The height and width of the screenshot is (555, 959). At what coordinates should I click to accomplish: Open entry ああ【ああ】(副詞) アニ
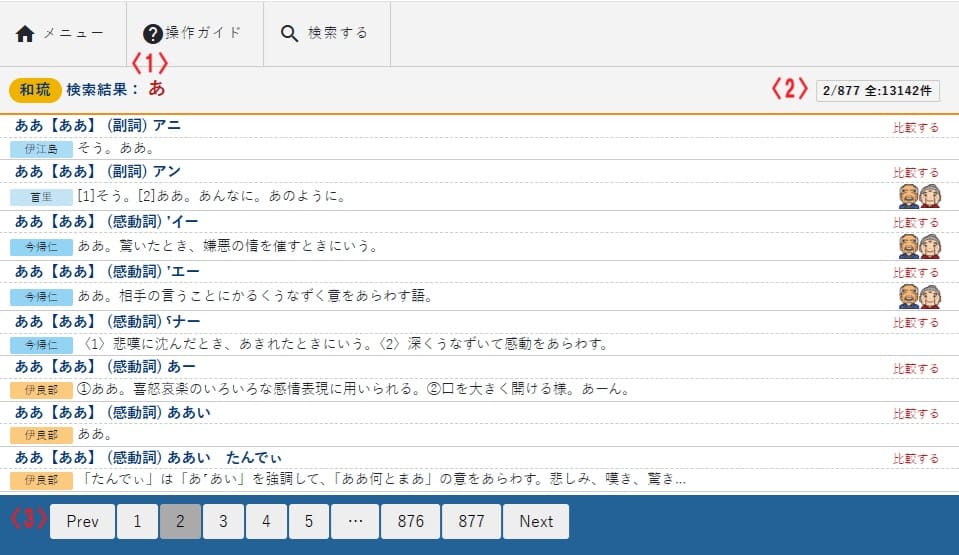pyautogui.click(x=98, y=125)
